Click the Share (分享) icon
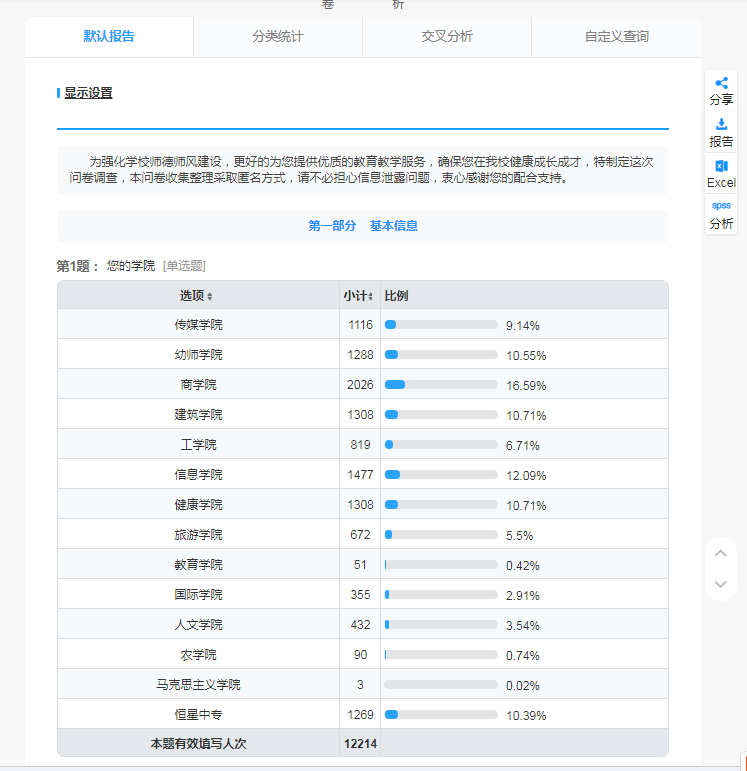The width and height of the screenshot is (747, 771). click(721, 90)
